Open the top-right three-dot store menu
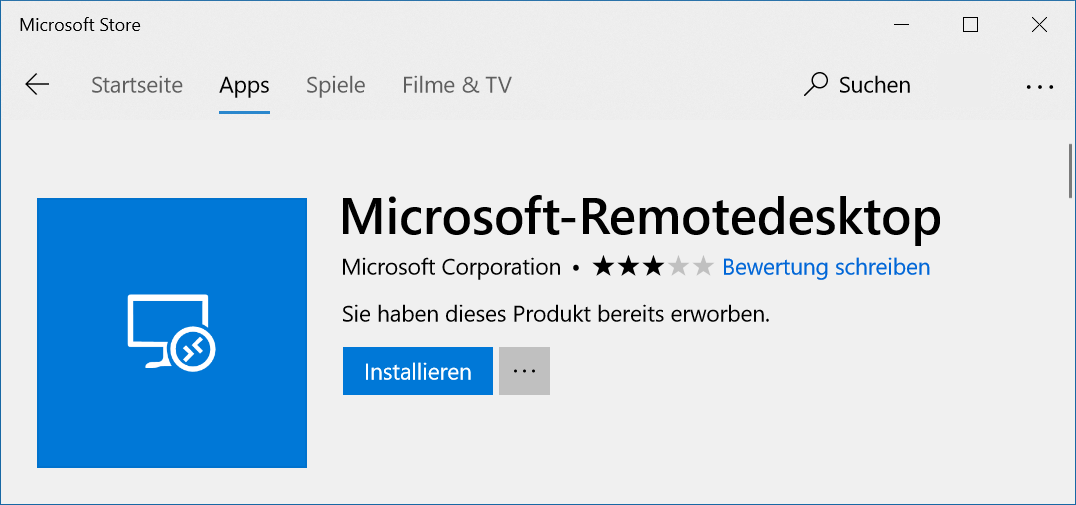This screenshot has height=505, width=1076. pos(1040,87)
